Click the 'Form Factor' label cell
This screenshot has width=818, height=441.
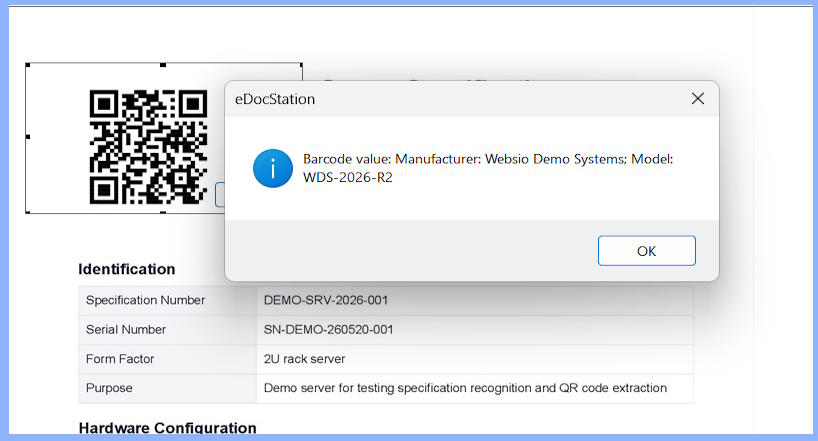pos(167,359)
